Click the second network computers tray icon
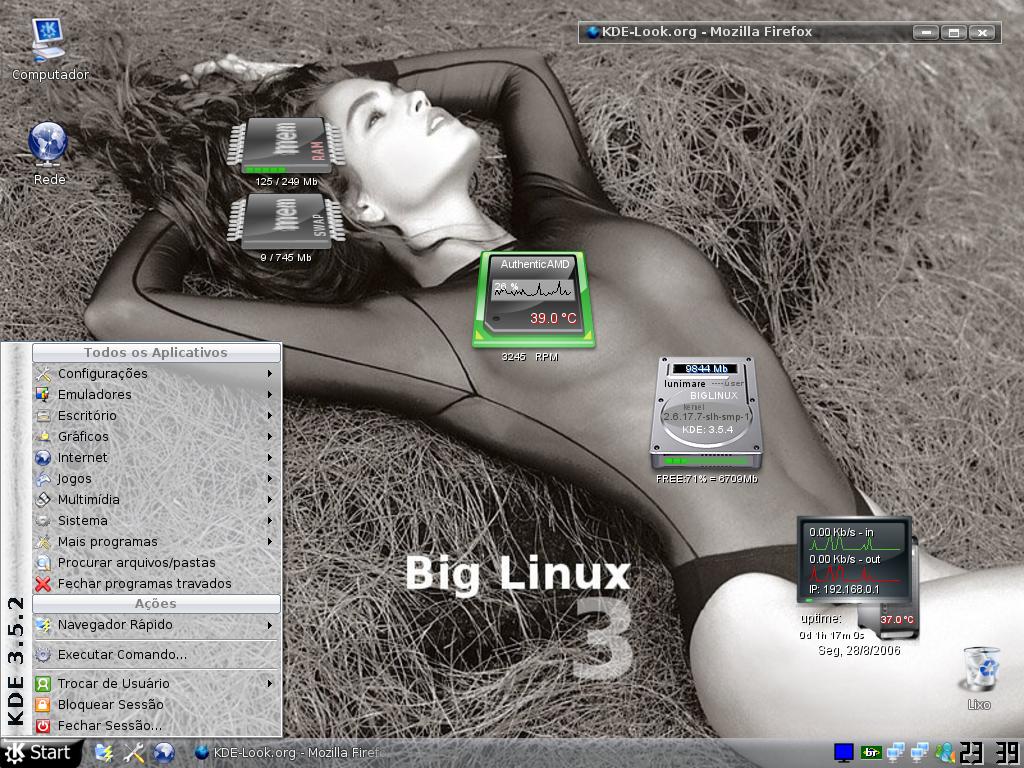Screen dimensions: 1024x768 pos(920,753)
